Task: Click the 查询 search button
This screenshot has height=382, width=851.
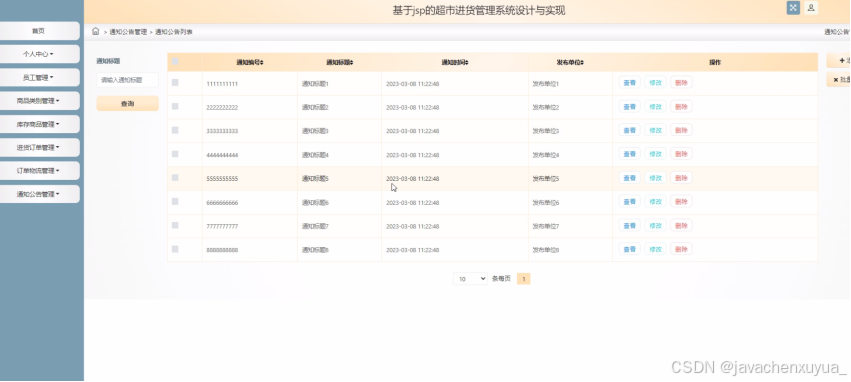Action: (128, 104)
